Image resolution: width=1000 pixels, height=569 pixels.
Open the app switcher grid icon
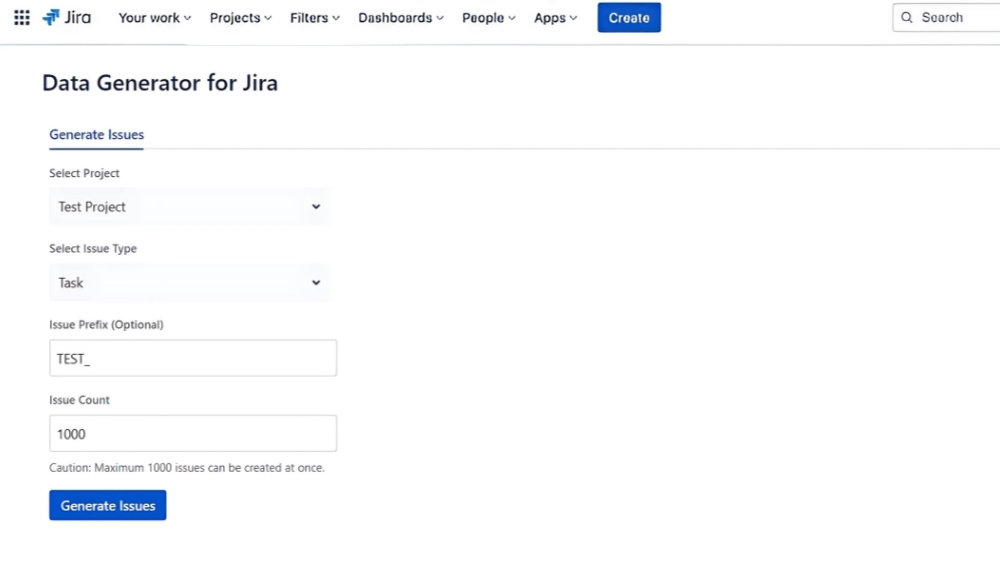(x=22, y=18)
